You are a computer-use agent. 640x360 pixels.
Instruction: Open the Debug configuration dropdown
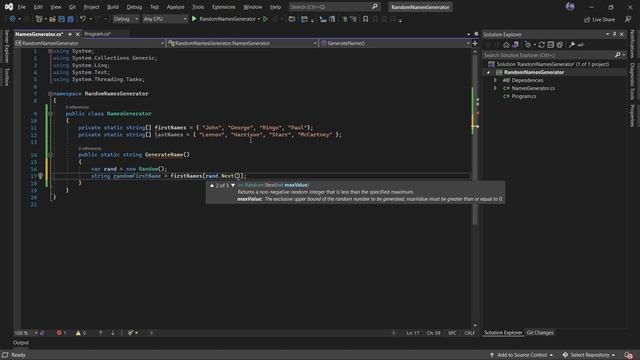[125, 19]
